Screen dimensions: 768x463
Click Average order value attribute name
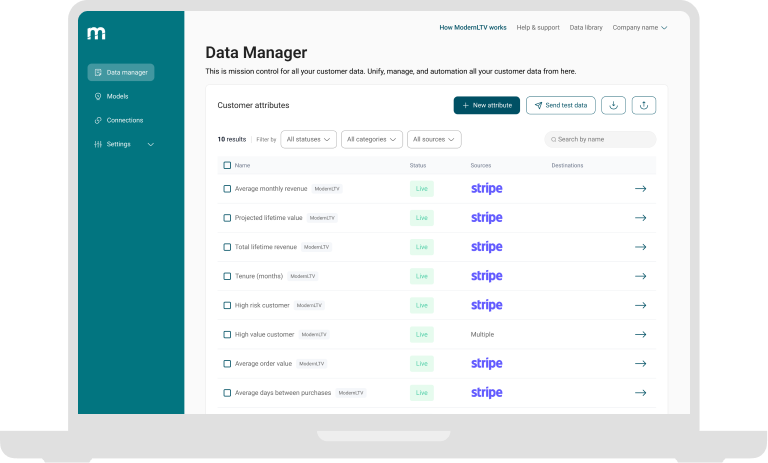point(263,364)
